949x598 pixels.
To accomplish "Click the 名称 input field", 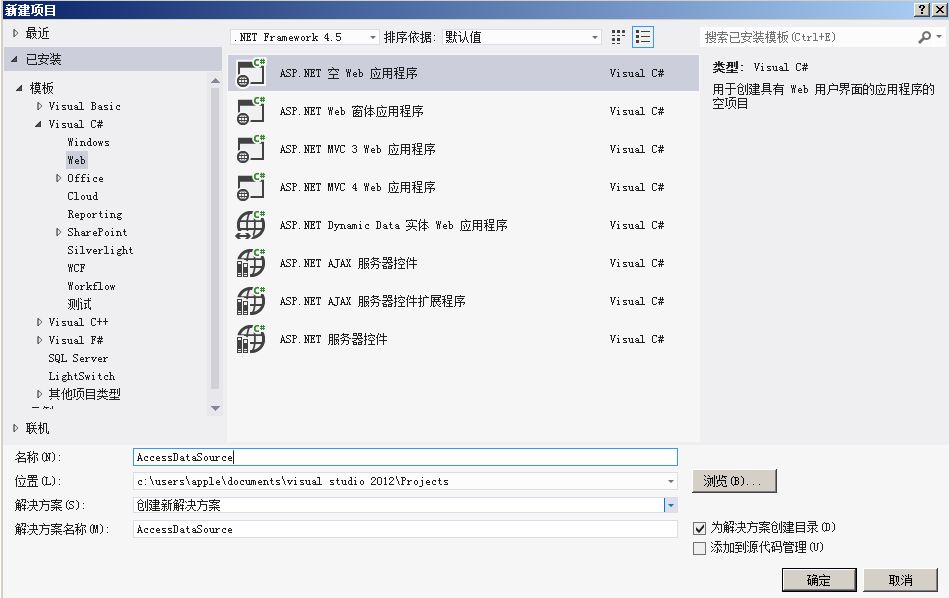I will [x=405, y=457].
